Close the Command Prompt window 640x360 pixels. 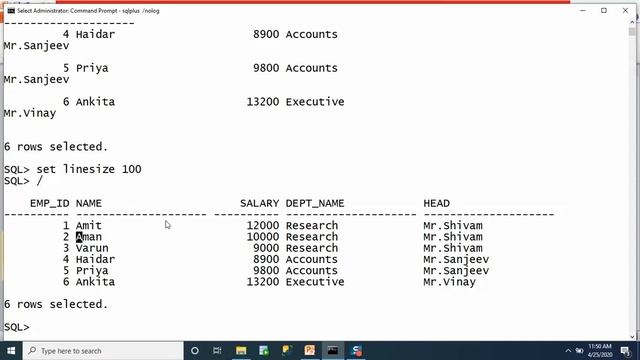pyautogui.click(x=625, y=11)
